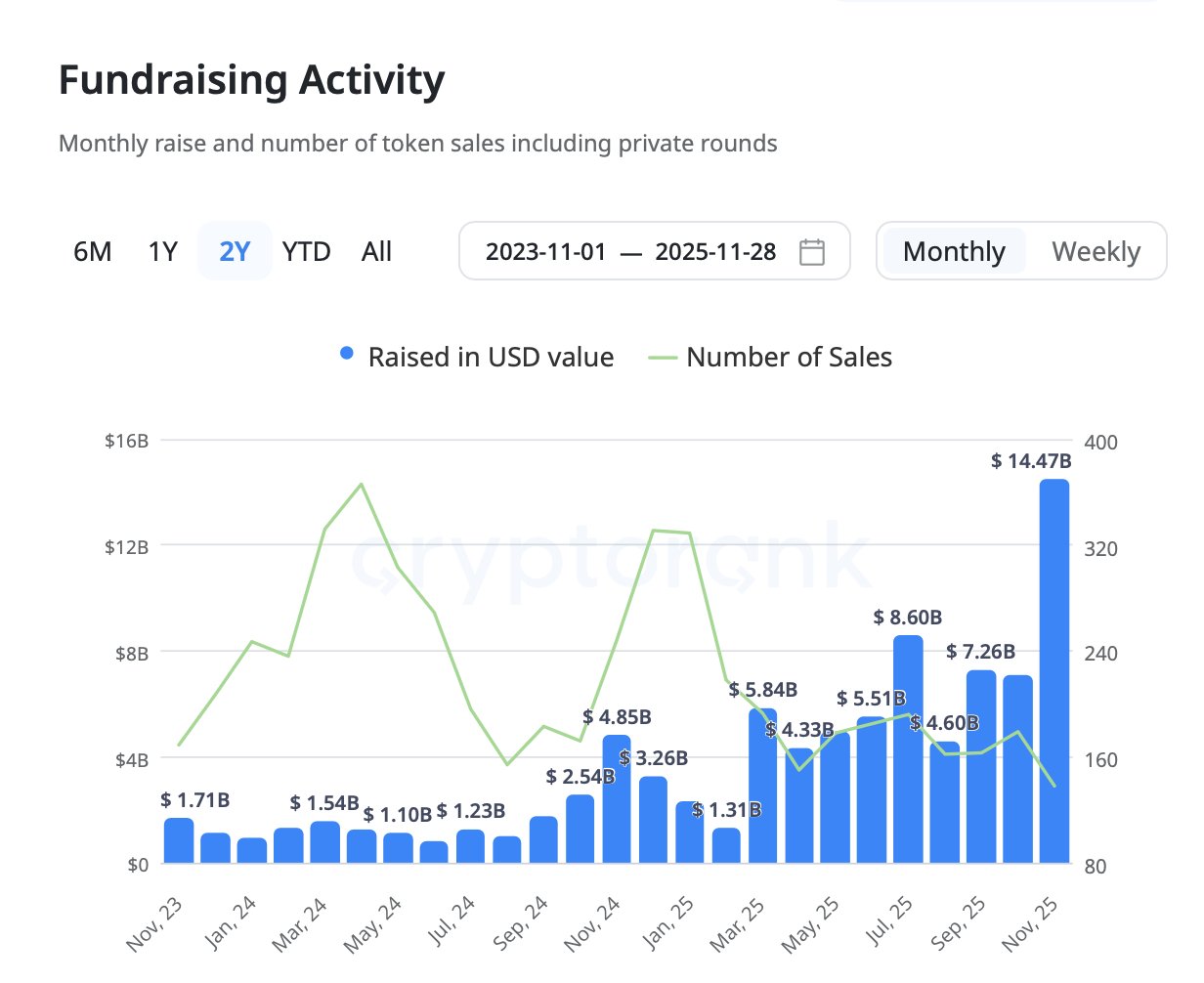Click the $4.85B bar for Nov 24
1204x983 pixels.
click(x=617, y=799)
